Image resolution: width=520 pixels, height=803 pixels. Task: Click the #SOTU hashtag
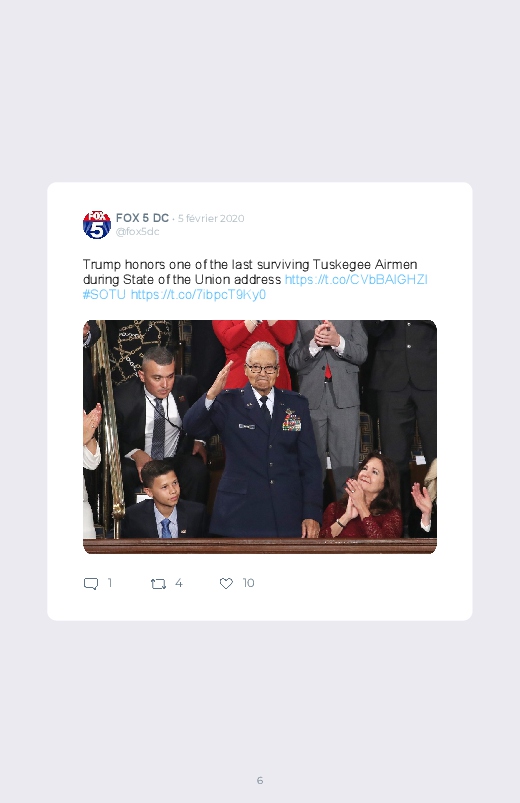click(104, 294)
